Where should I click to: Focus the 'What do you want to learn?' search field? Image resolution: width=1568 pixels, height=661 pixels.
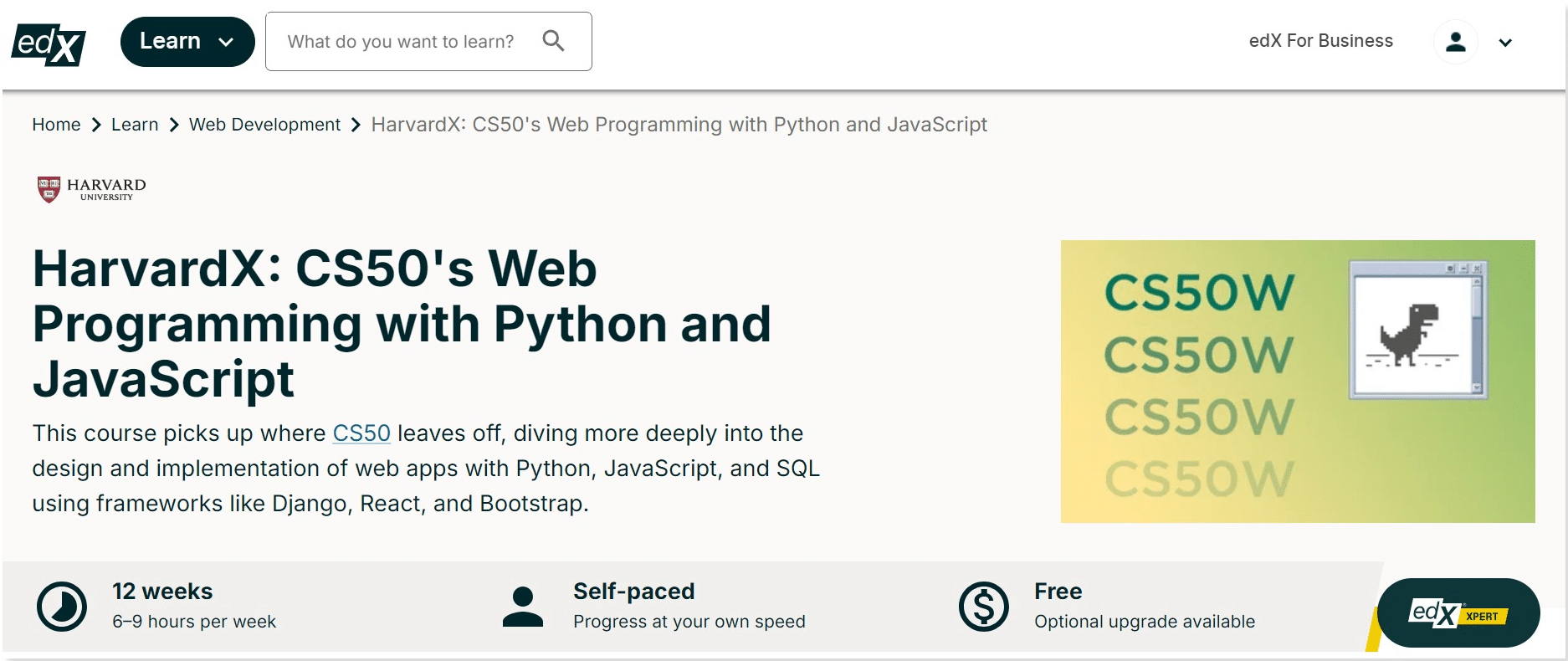428,42
